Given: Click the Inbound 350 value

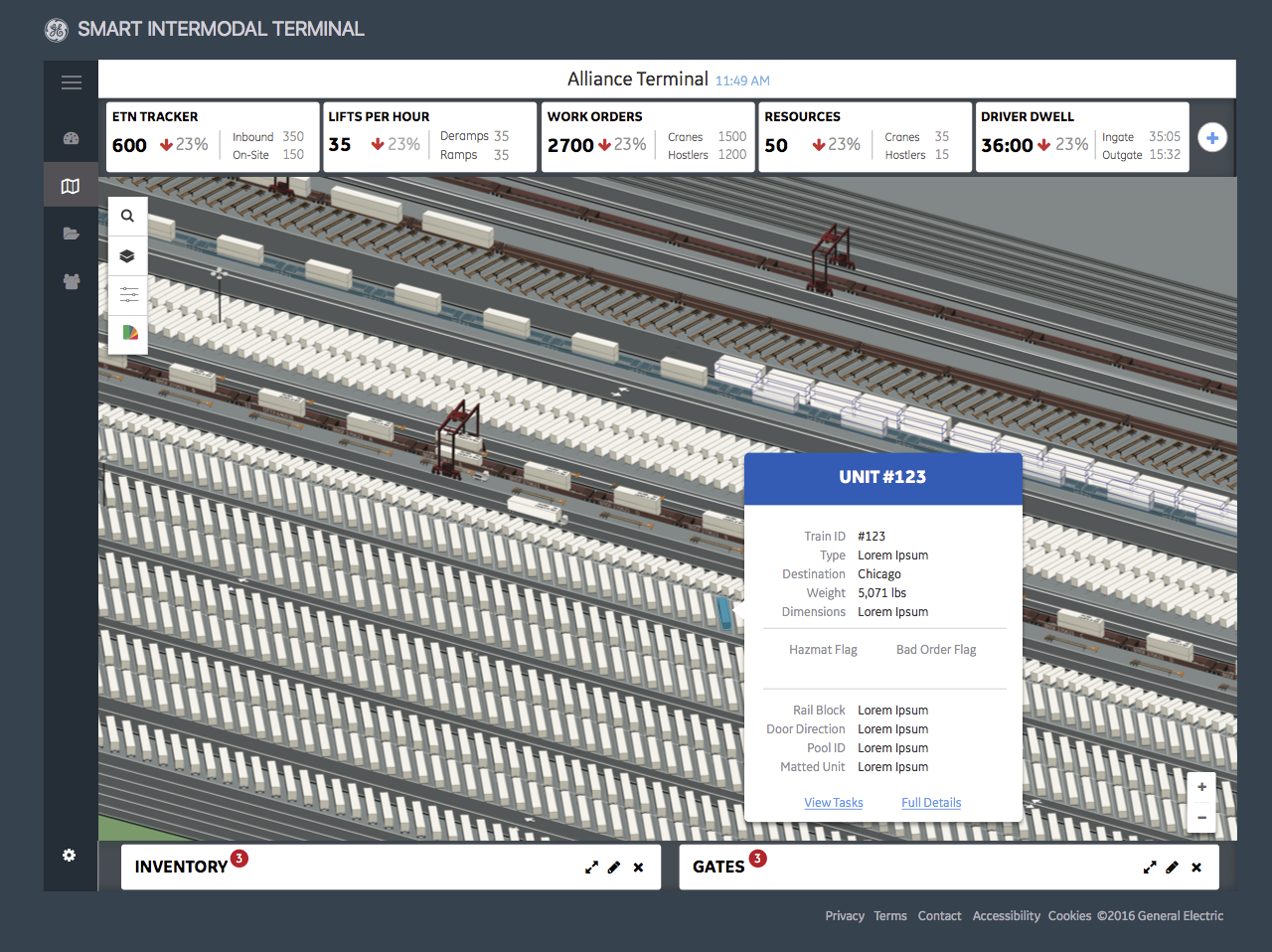Looking at the screenshot, I should 293,137.
